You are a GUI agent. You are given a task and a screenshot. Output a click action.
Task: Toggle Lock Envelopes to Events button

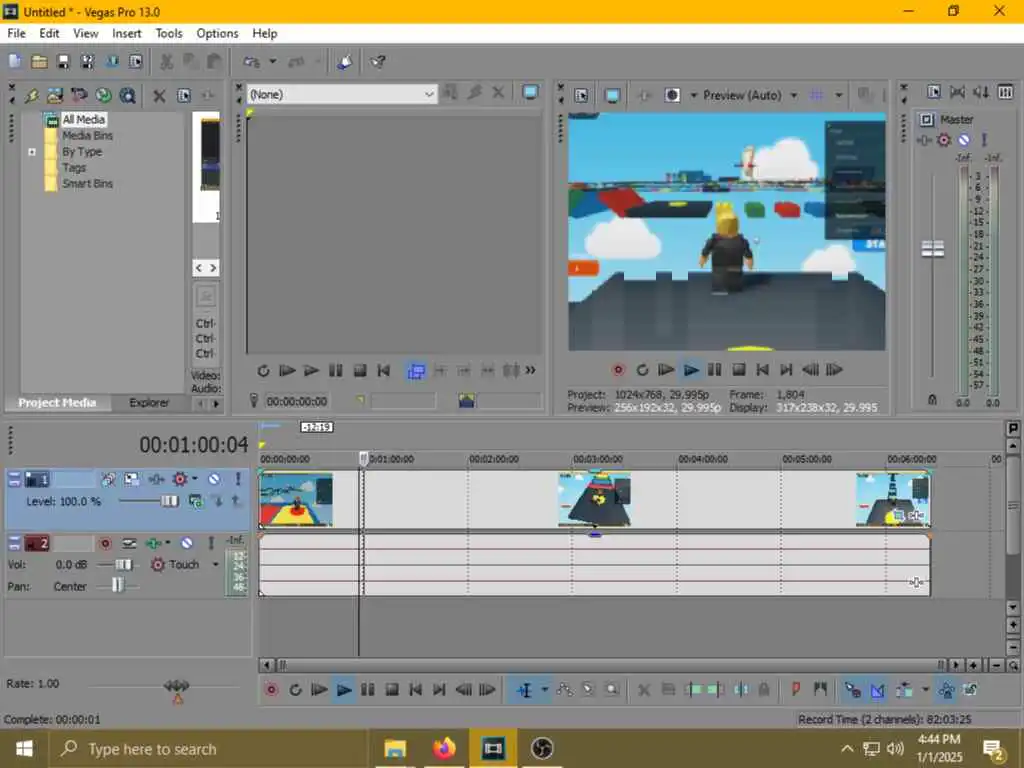971,690
